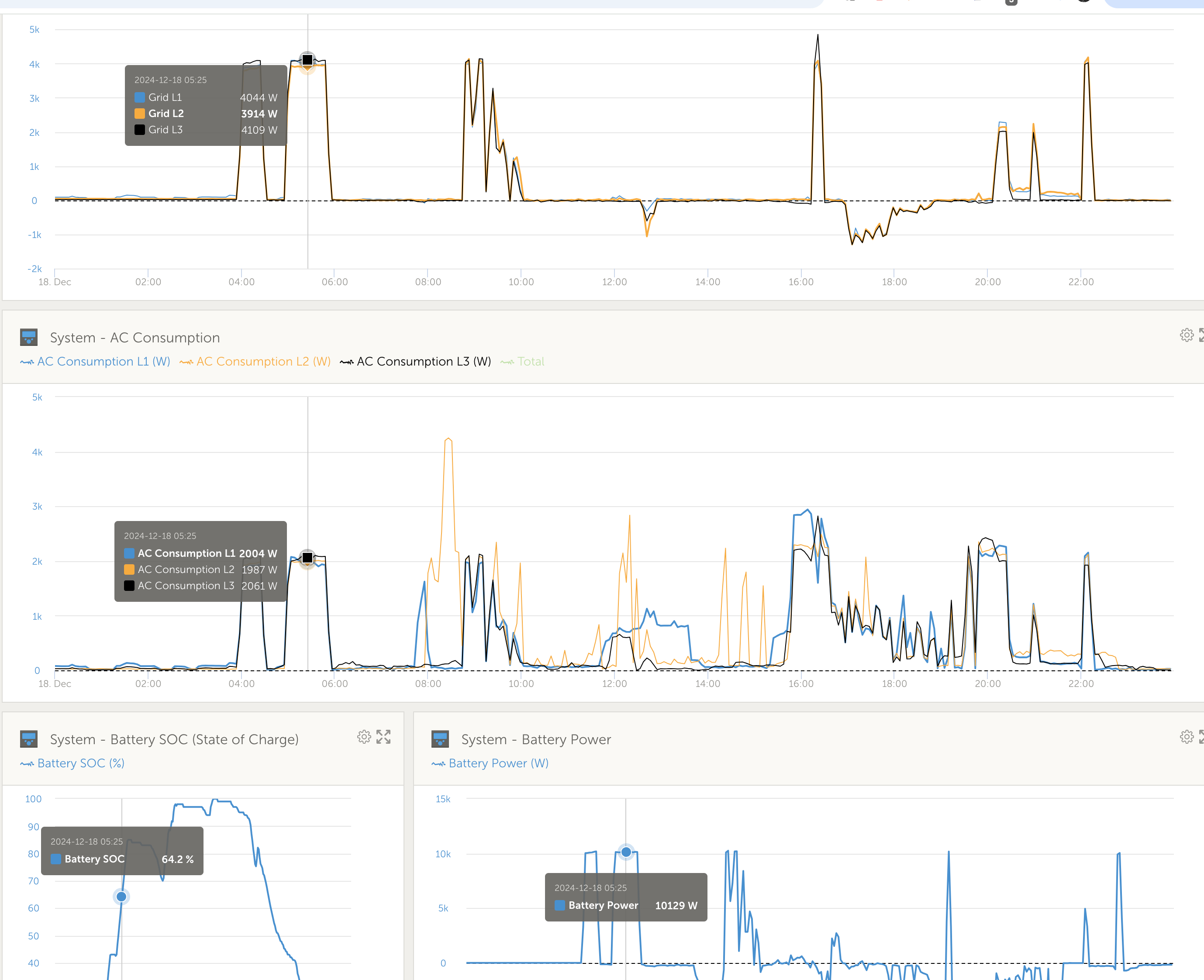Click the highlighted Battery Power data point
1204x980 pixels.
[x=626, y=852]
